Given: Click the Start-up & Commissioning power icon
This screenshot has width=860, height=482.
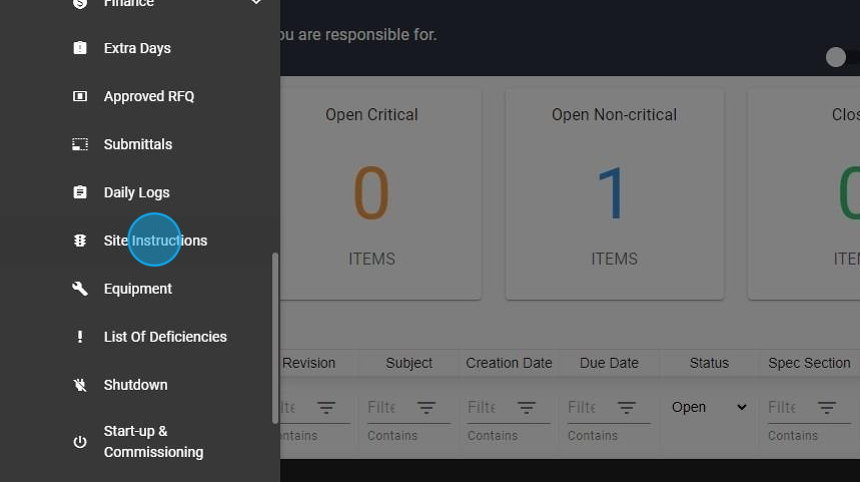Looking at the screenshot, I should click(80, 441).
